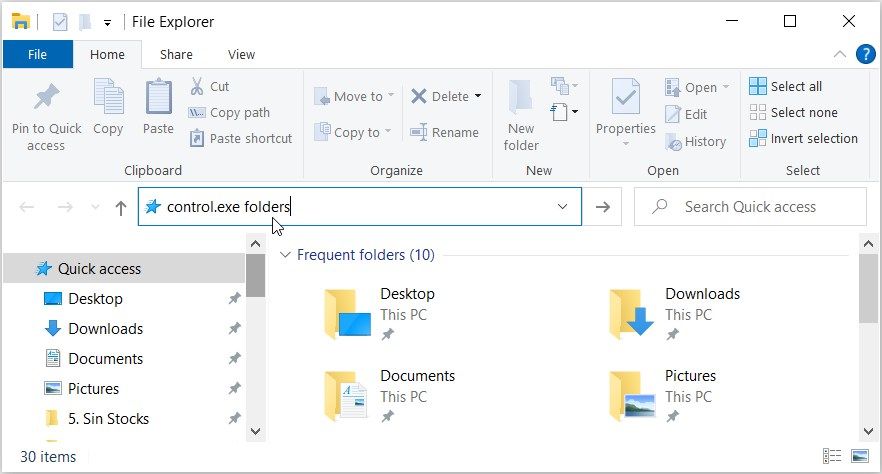Image resolution: width=882 pixels, height=474 pixels.
Task: Choose Copy path command
Action: [230, 112]
